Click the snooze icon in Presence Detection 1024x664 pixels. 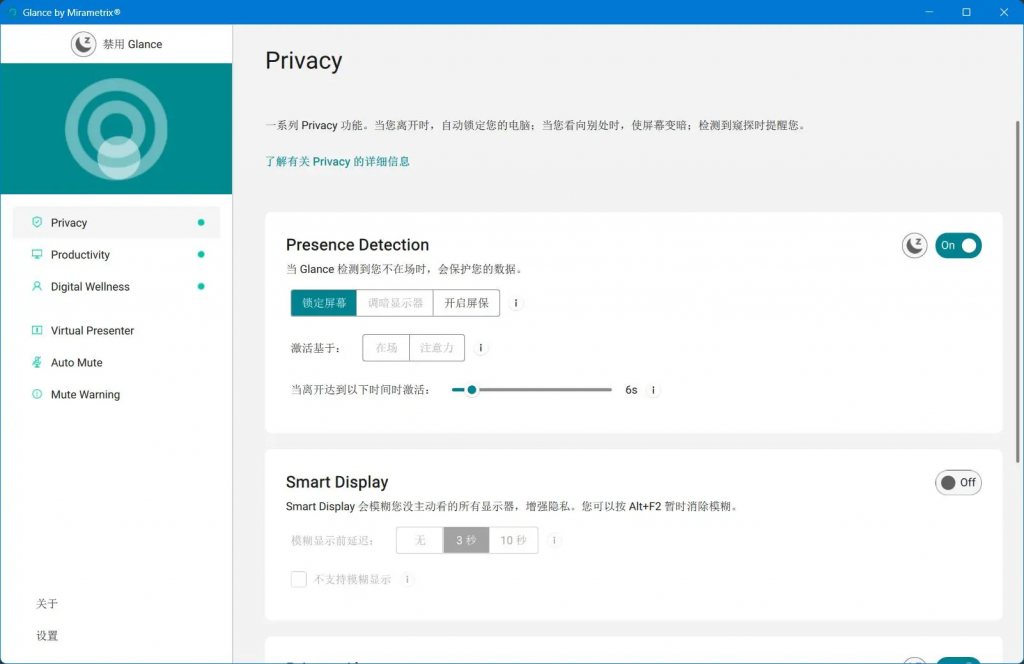(914, 245)
